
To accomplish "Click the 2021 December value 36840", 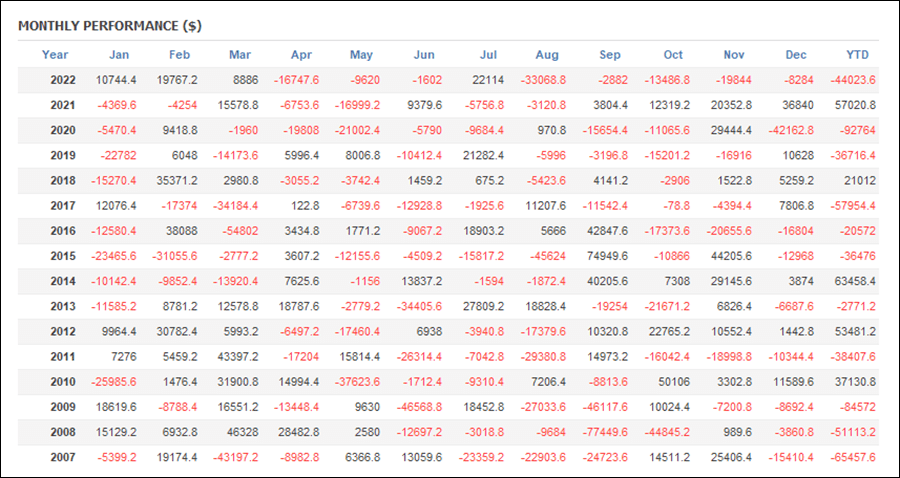I will pos(798,106).
